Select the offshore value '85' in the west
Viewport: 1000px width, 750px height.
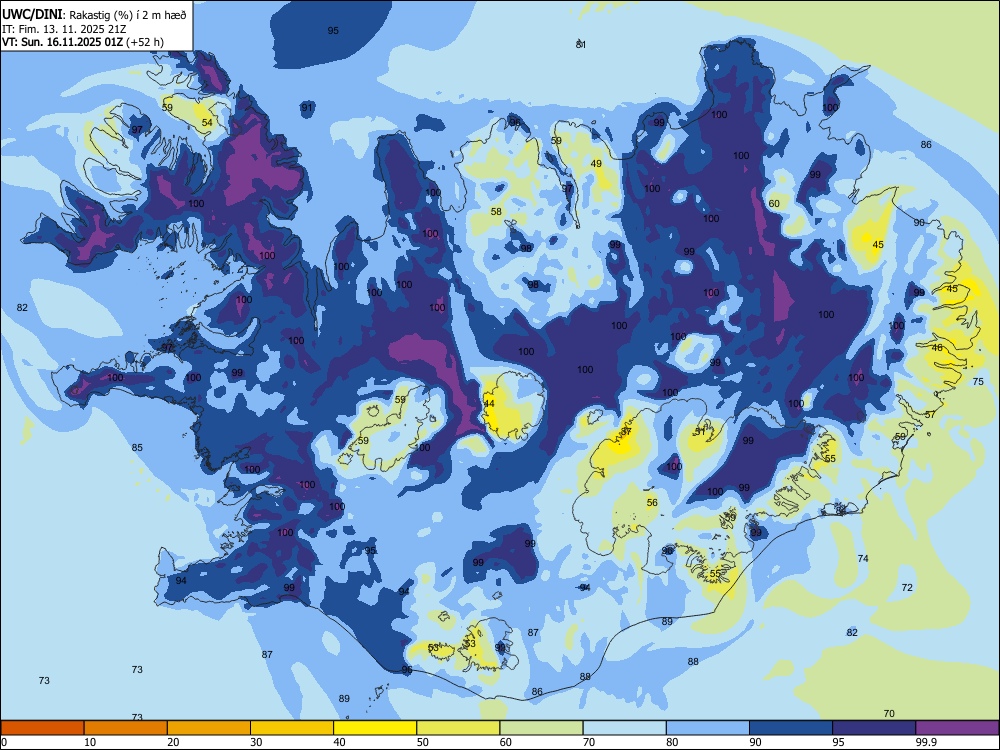137,447
